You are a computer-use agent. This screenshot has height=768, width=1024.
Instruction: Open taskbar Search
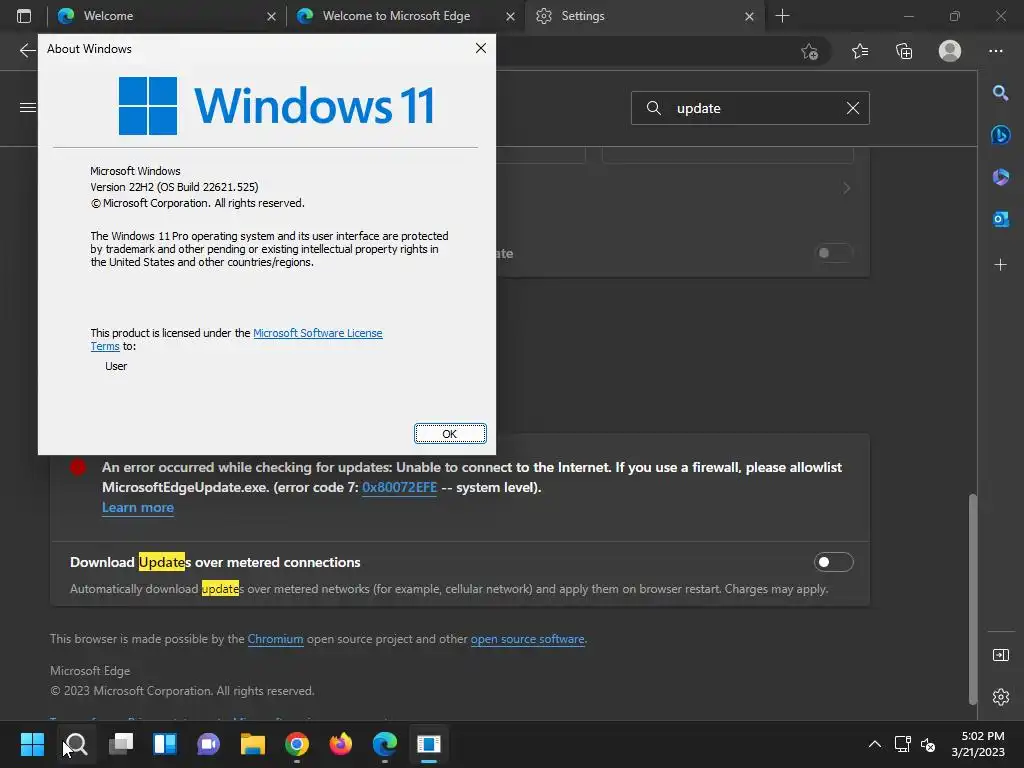tap(76, 744)
